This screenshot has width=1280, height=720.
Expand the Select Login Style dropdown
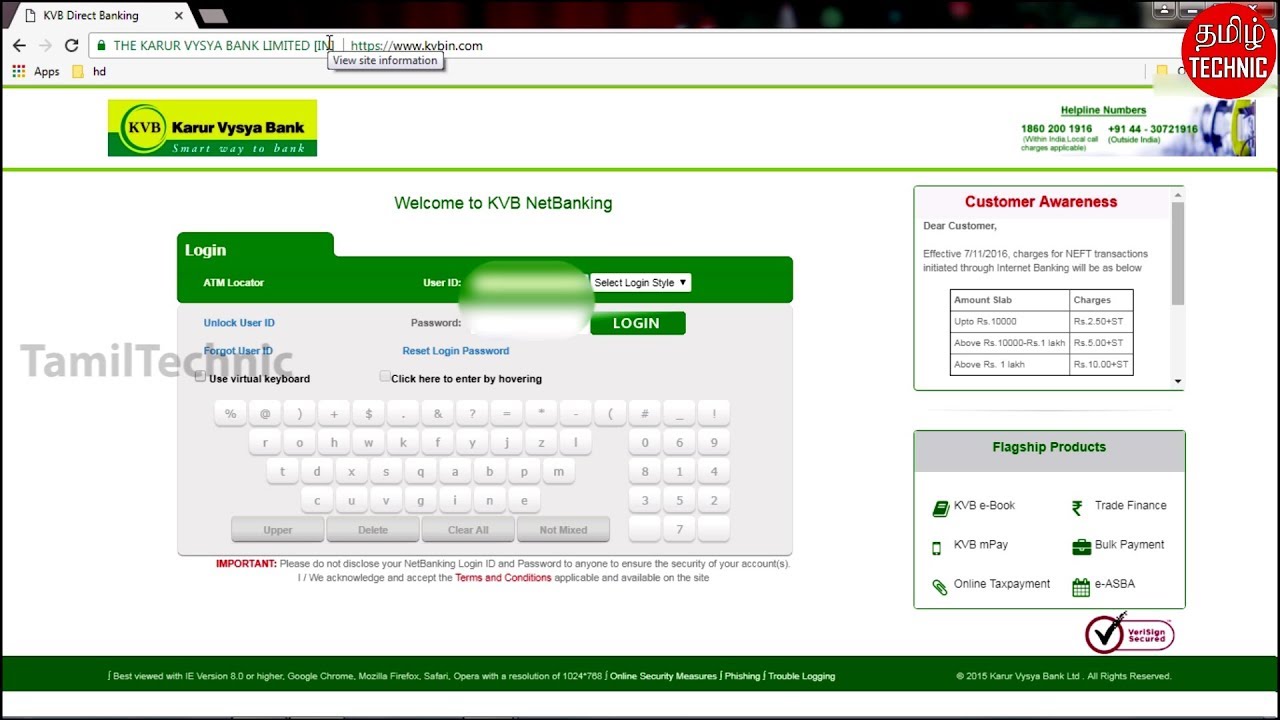(640, 283)
